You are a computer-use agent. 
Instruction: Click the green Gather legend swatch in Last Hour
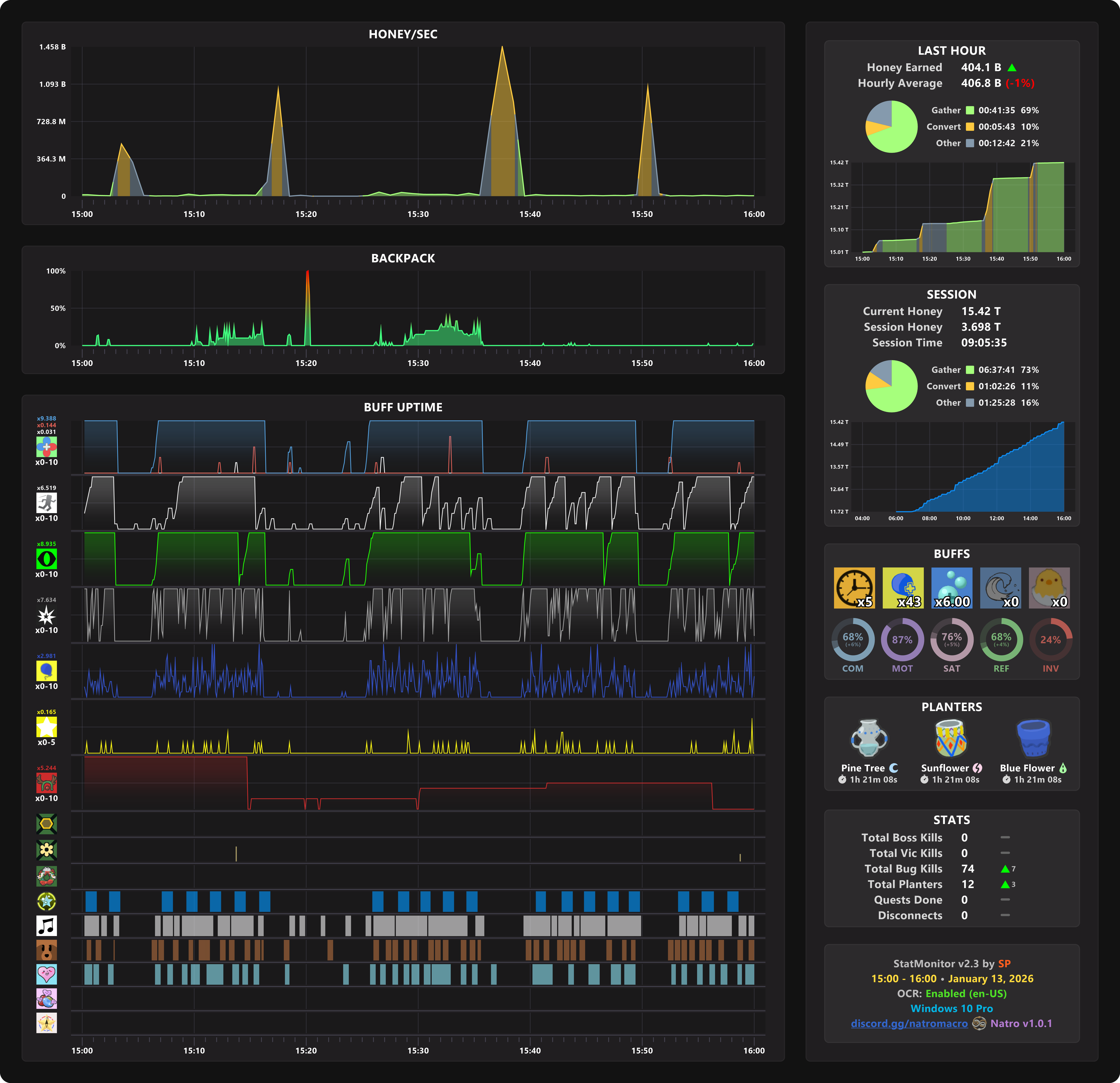[970, 110]
